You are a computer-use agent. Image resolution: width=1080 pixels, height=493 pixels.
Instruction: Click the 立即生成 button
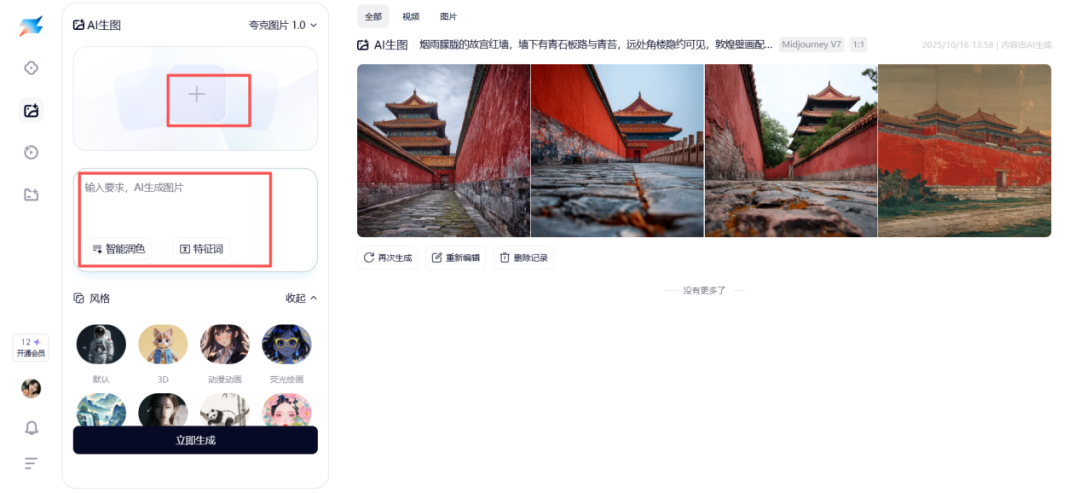[x=196, y=440]
